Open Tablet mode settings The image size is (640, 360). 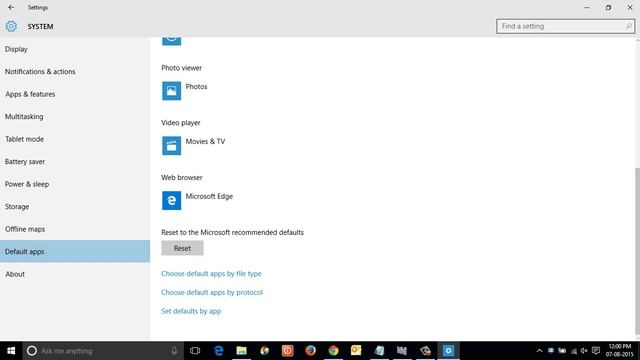tap(75, 139)
